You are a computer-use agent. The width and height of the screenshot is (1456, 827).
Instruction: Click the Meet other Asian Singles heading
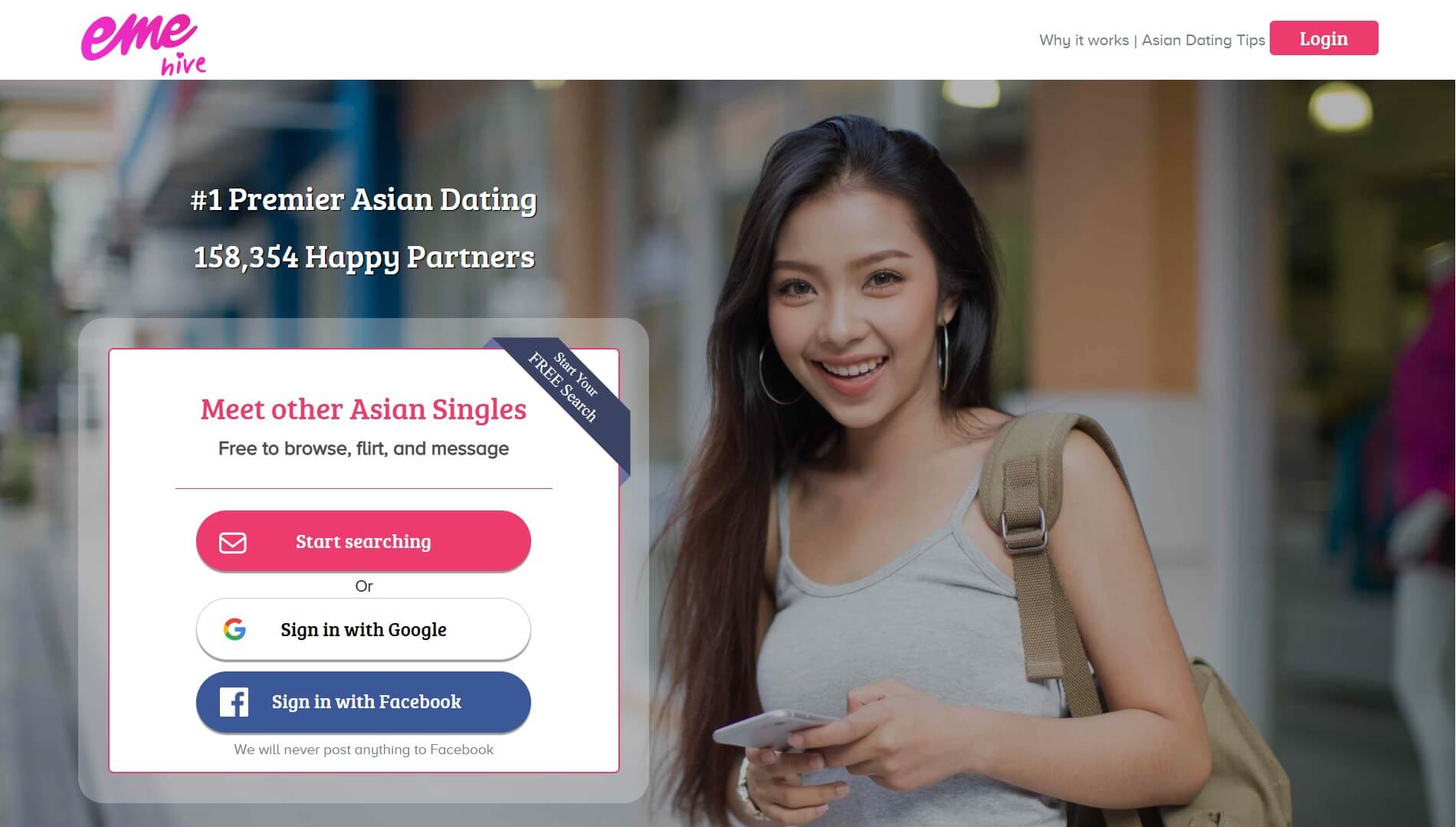(x=363, y=409)
